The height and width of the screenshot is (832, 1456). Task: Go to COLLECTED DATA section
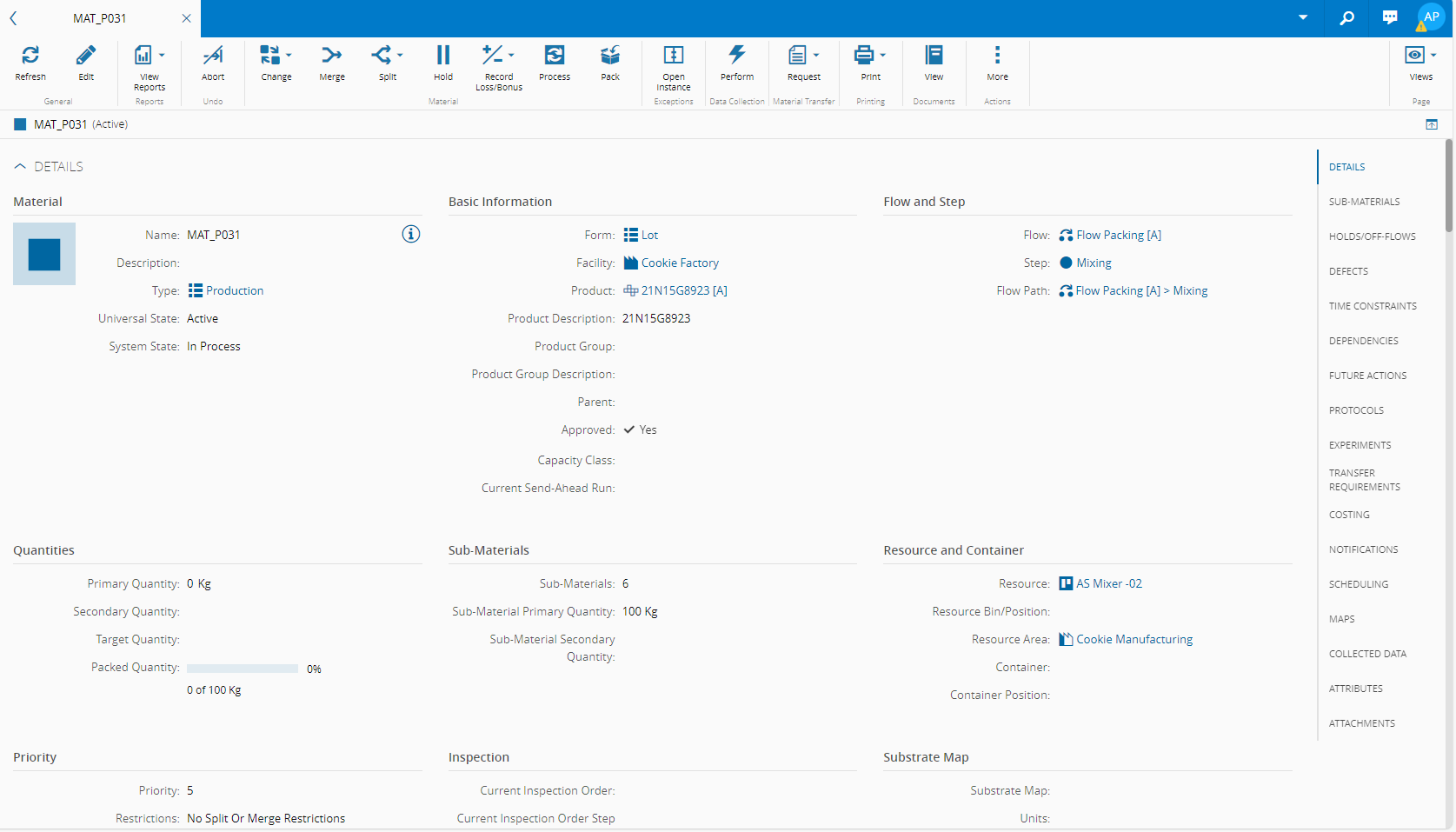point(1367,654)
